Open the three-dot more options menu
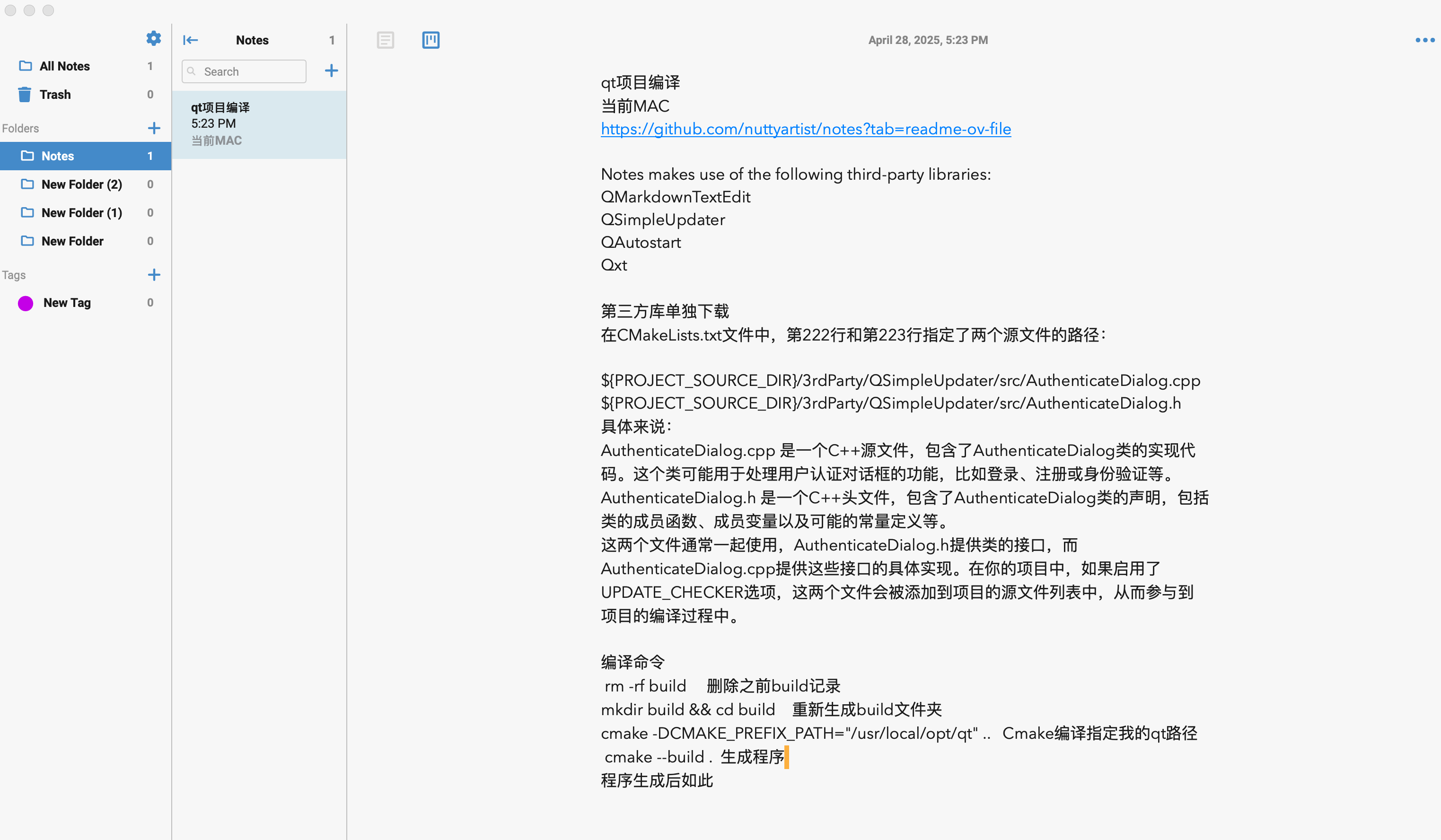The image size is (1441, 840). click(1424, 40)
